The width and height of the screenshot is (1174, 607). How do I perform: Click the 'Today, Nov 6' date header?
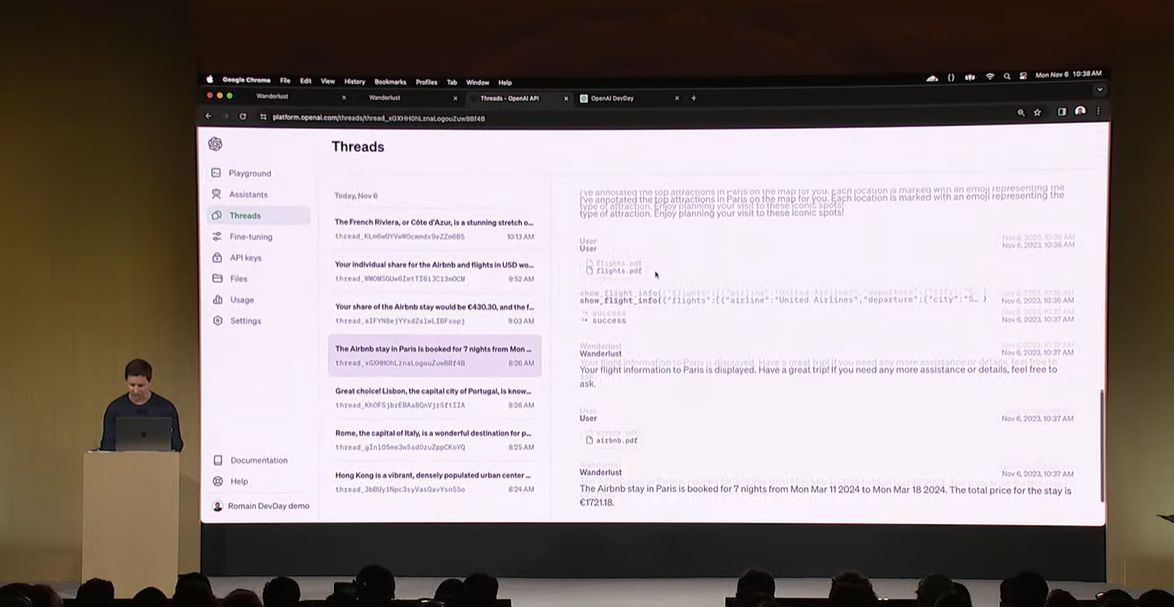point(356,196)
